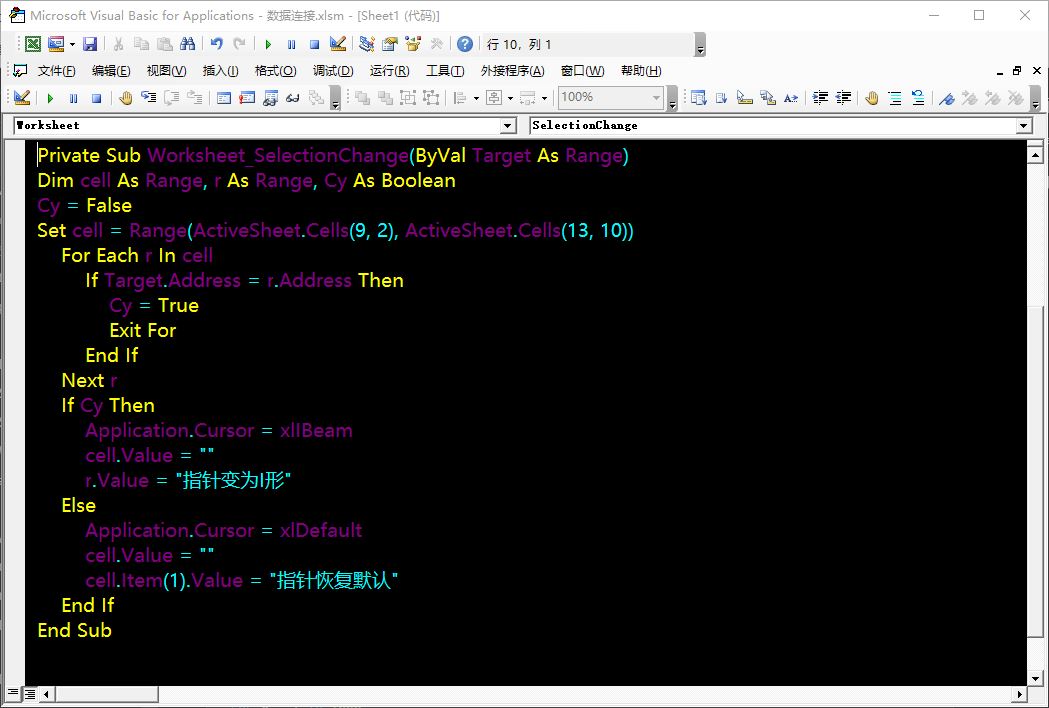Screen dimensions: 1049x708
Task: Click the blue Help question mark icon
Action: click(x=465, y=44)
